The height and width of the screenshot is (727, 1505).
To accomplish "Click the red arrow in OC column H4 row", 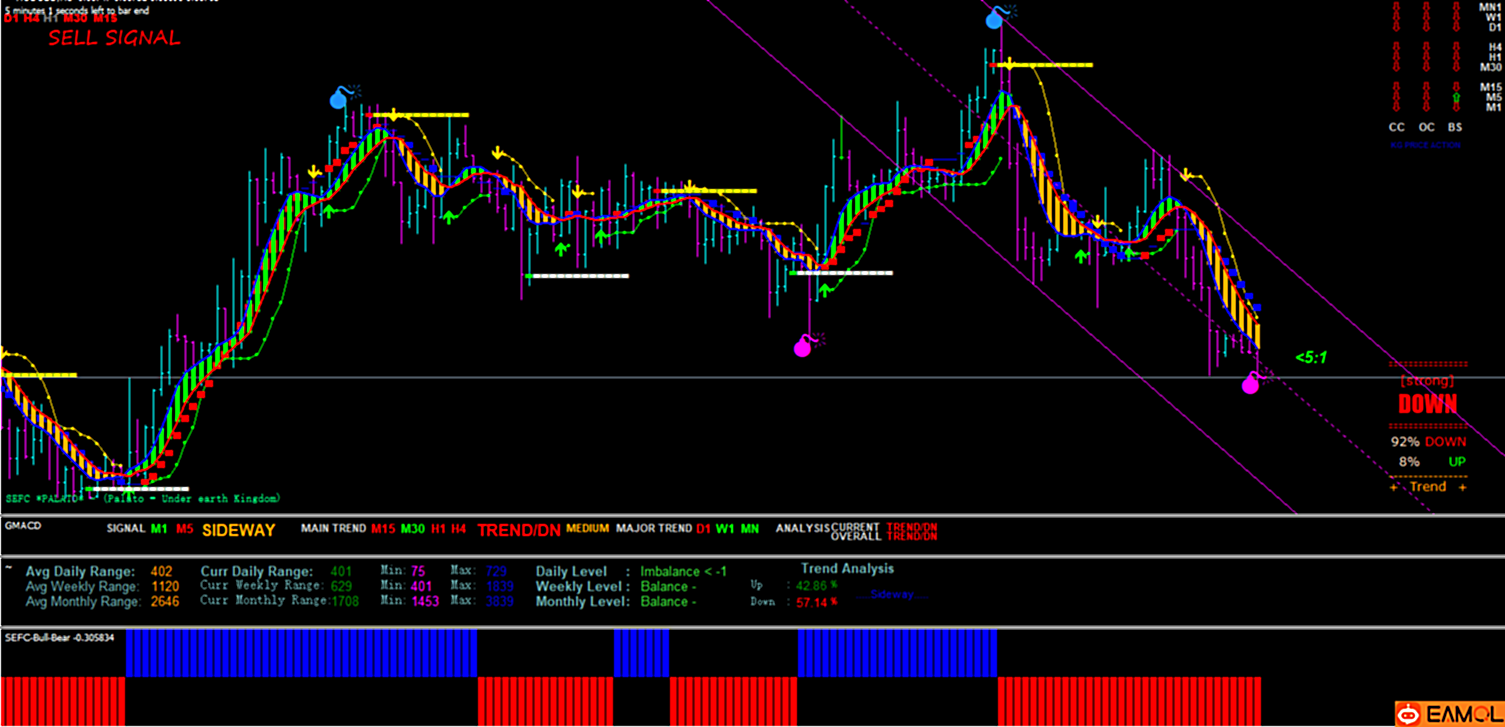I will point(1426,47).
